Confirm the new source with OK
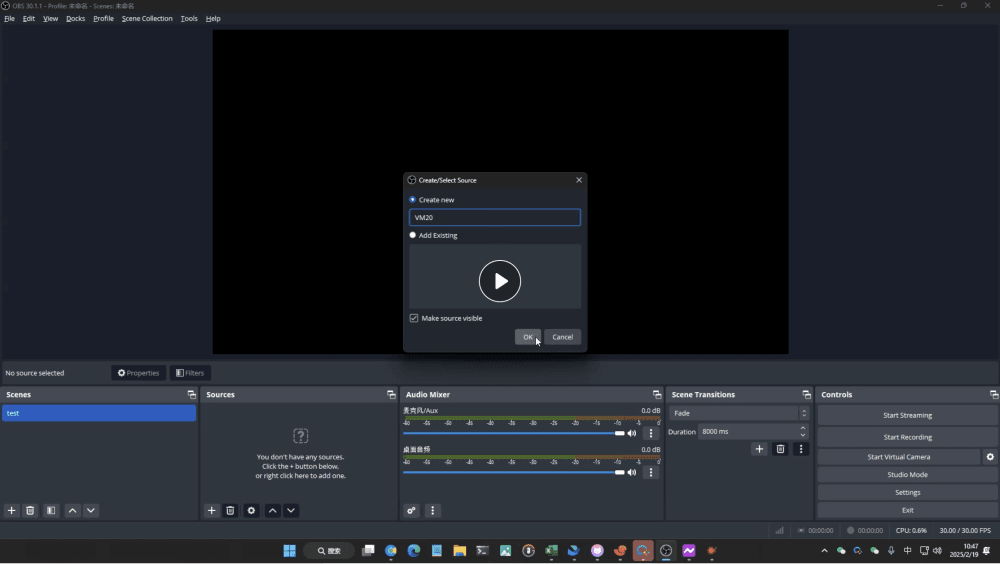The width and height of the screenshot is (1000, 564). [x=528, y=337]
